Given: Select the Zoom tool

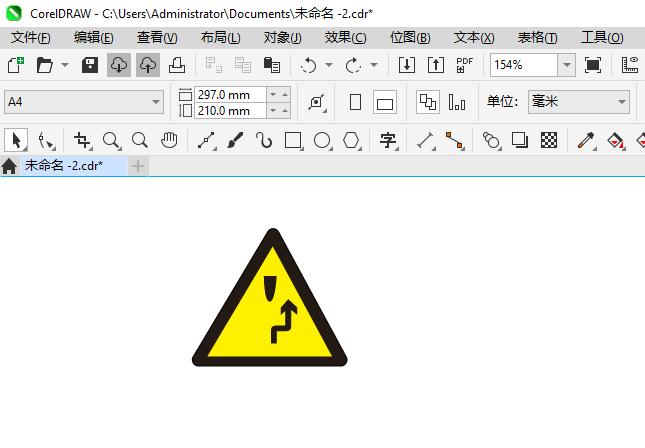Looking at the screenshot, I should (x=111, y=141).
